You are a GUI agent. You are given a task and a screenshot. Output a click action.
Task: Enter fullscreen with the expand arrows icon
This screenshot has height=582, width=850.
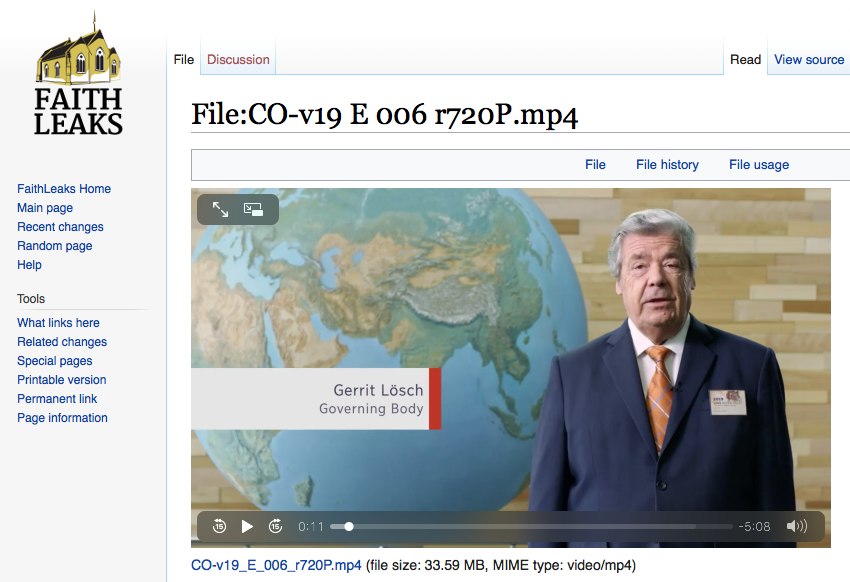[221, 209]
